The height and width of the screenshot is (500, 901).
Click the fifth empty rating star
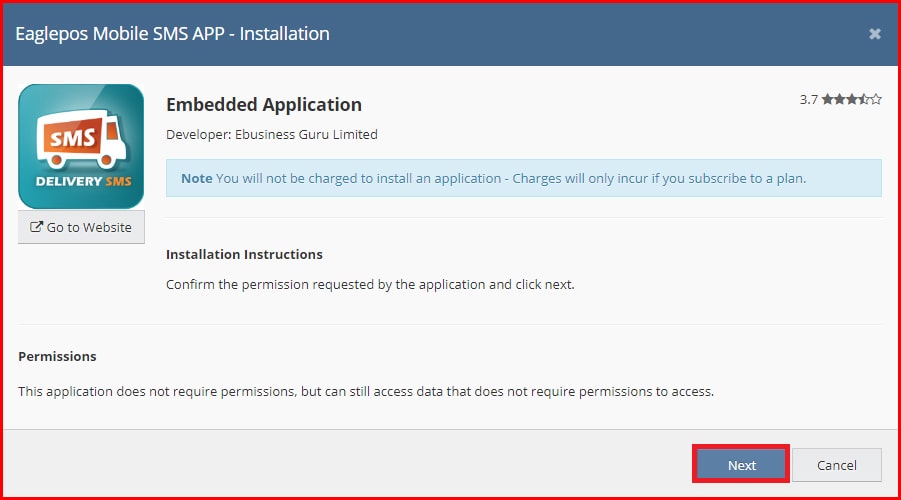876,100
